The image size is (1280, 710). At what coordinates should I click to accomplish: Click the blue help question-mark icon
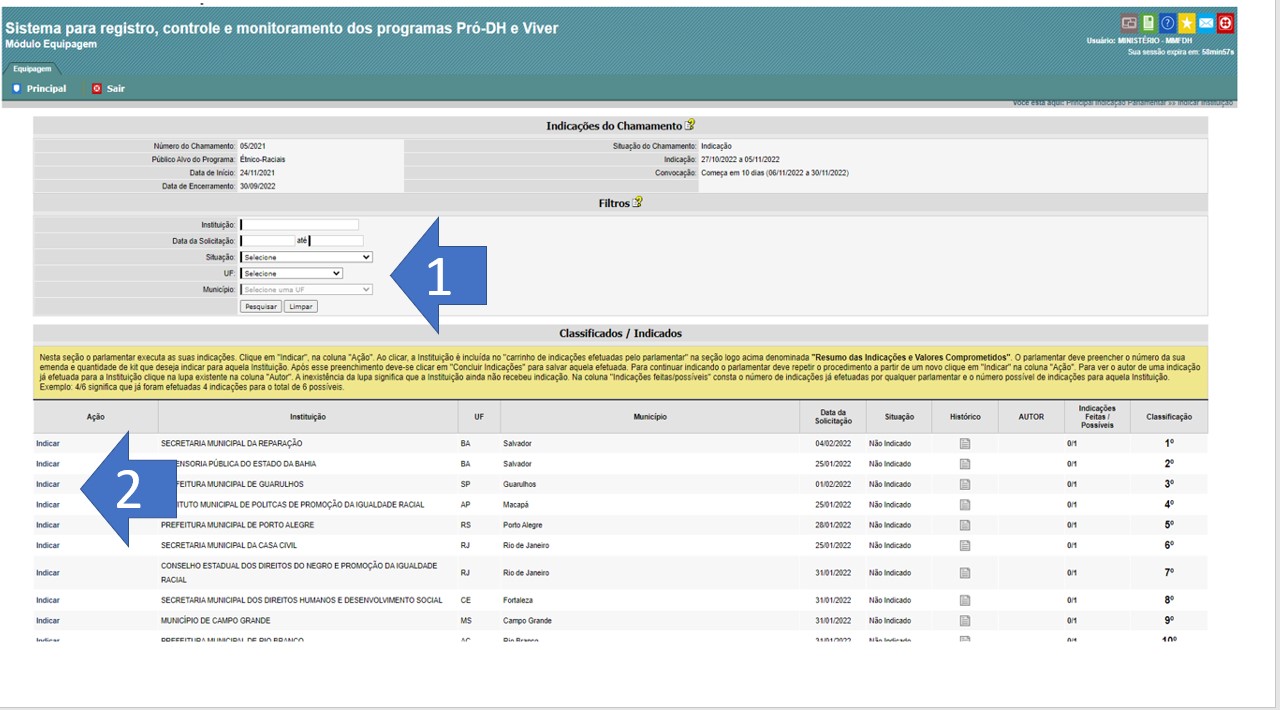1167,23
